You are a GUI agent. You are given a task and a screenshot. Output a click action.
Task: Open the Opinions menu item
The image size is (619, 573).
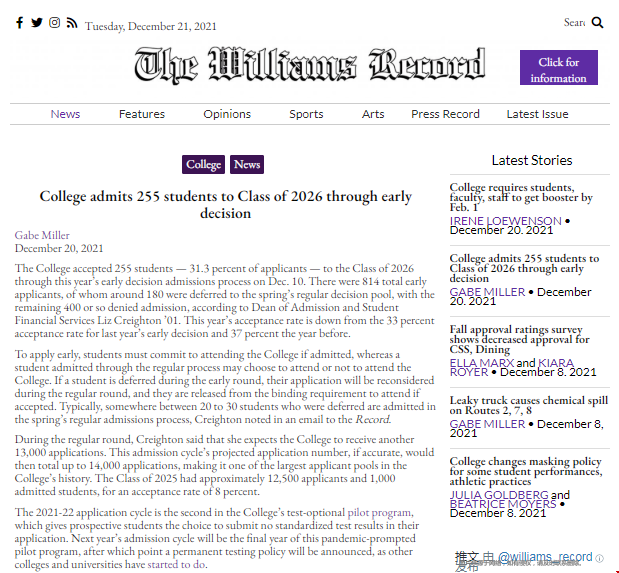pos(227,114)
